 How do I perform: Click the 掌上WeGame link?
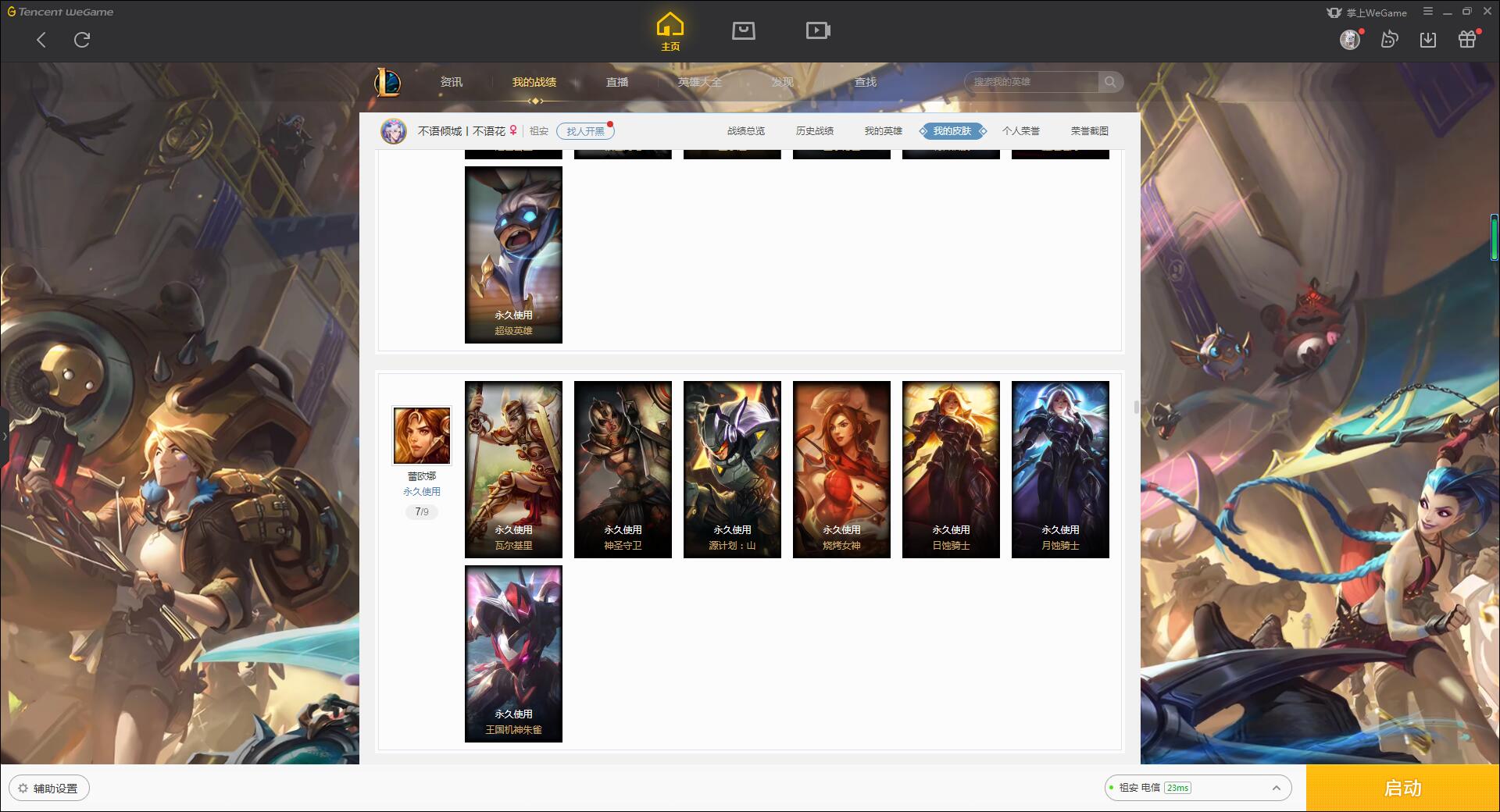click(x=1366, y=12)
